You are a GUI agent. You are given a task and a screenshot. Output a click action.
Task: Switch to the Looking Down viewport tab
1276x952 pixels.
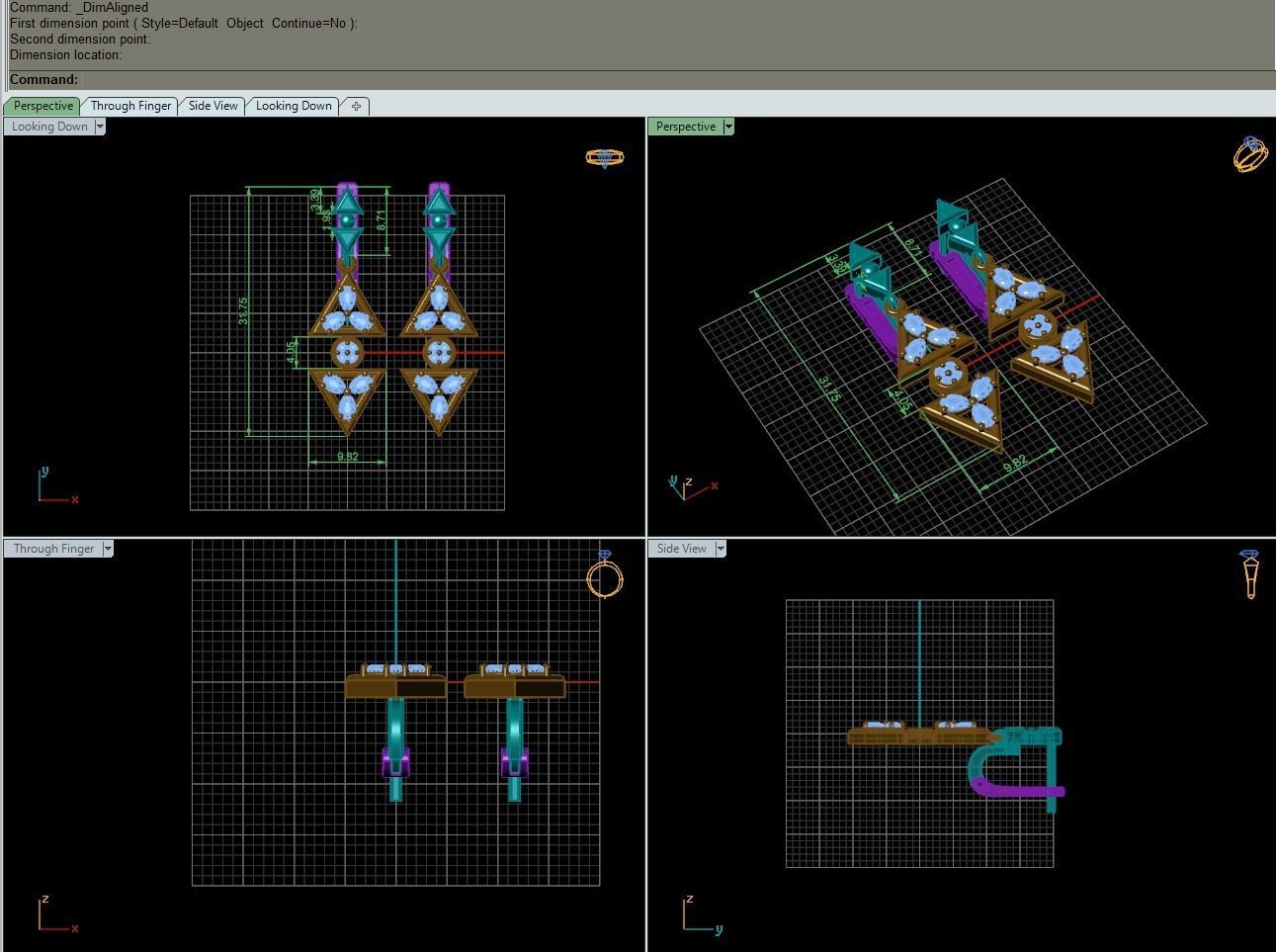point(294,106)
